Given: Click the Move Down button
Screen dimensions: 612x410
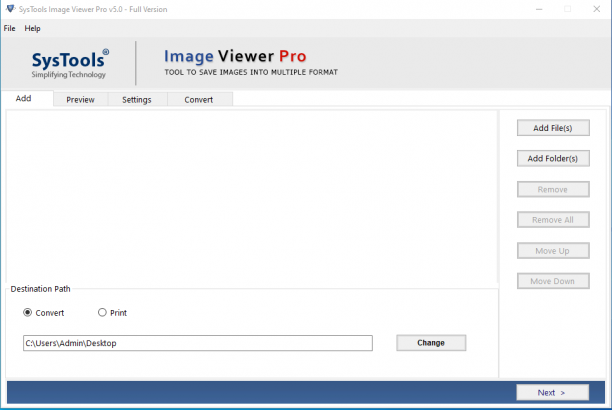Looking at the screenshot, I should point(553,281).
